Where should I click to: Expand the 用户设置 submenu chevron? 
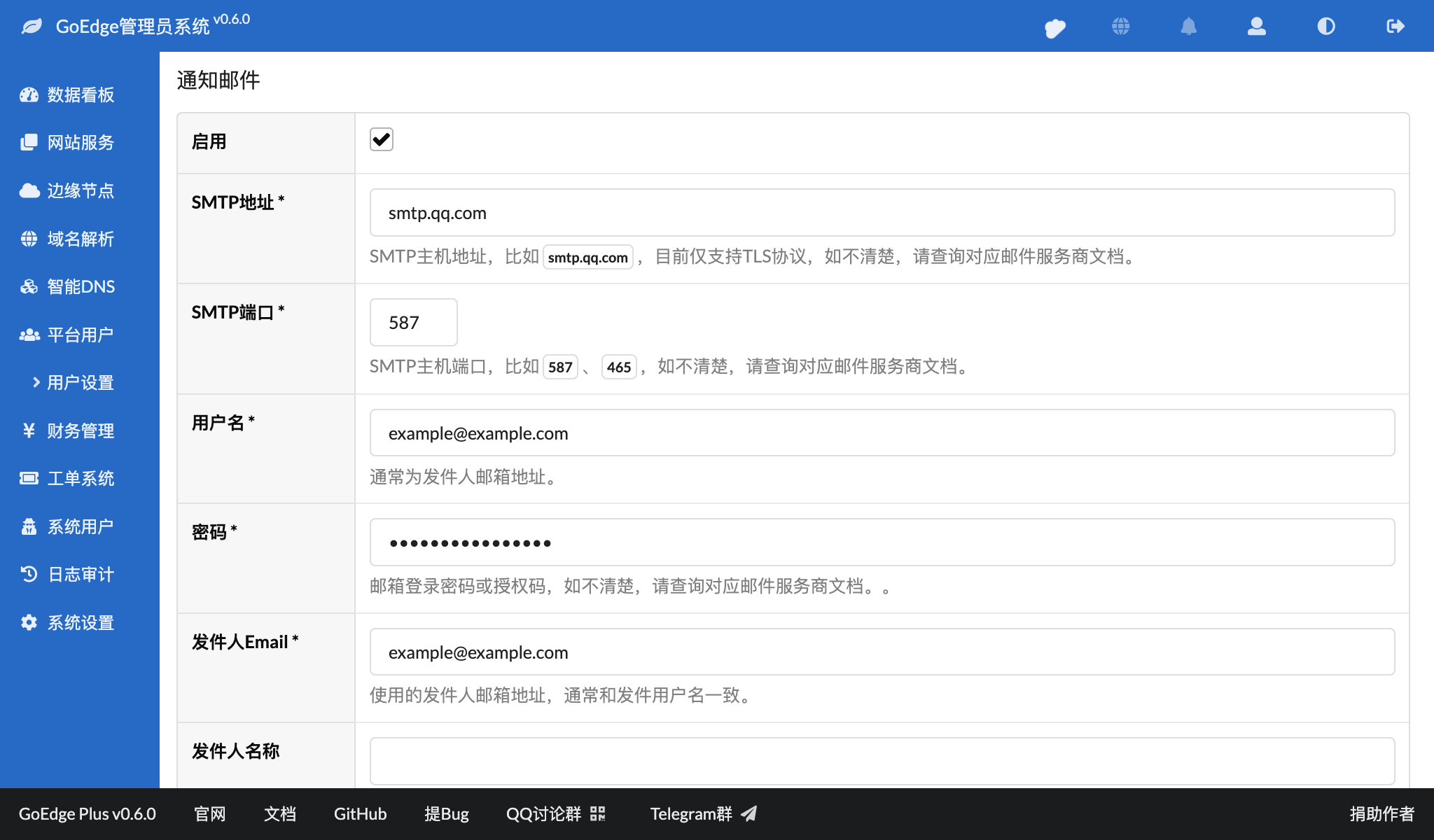point(36,382)
